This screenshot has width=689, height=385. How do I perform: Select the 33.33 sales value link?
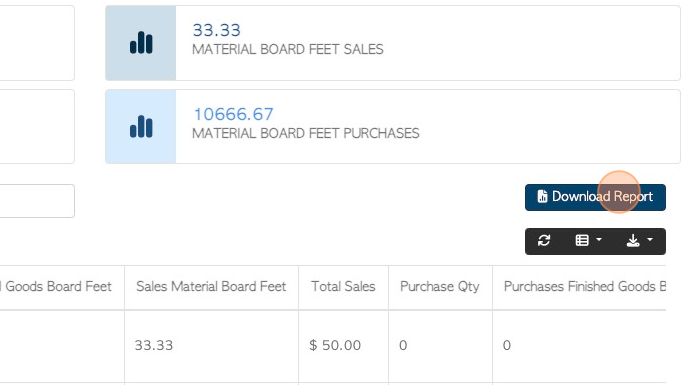(x=216, y=30)
